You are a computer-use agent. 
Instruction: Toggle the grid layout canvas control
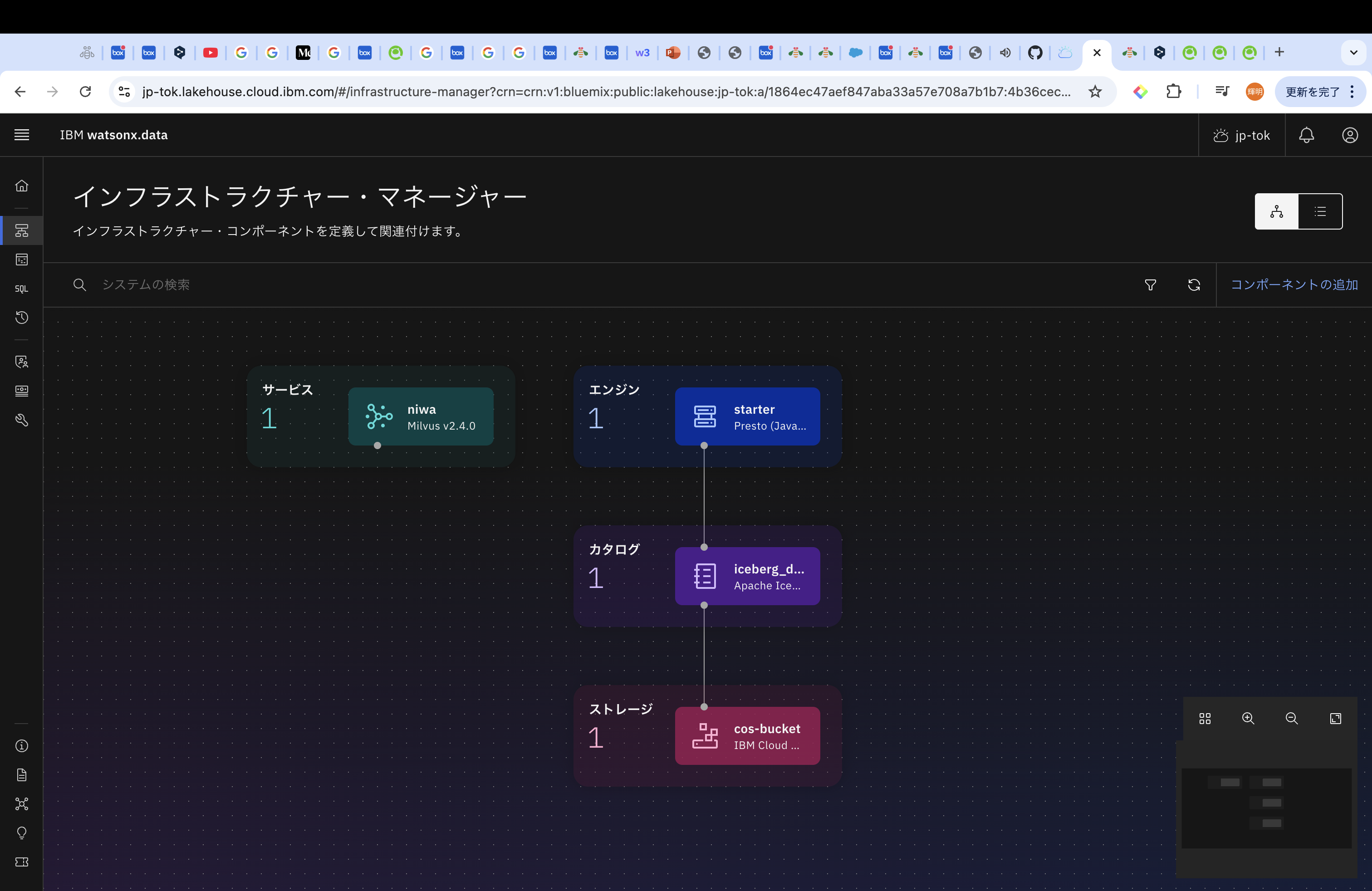click(1205, 719)
